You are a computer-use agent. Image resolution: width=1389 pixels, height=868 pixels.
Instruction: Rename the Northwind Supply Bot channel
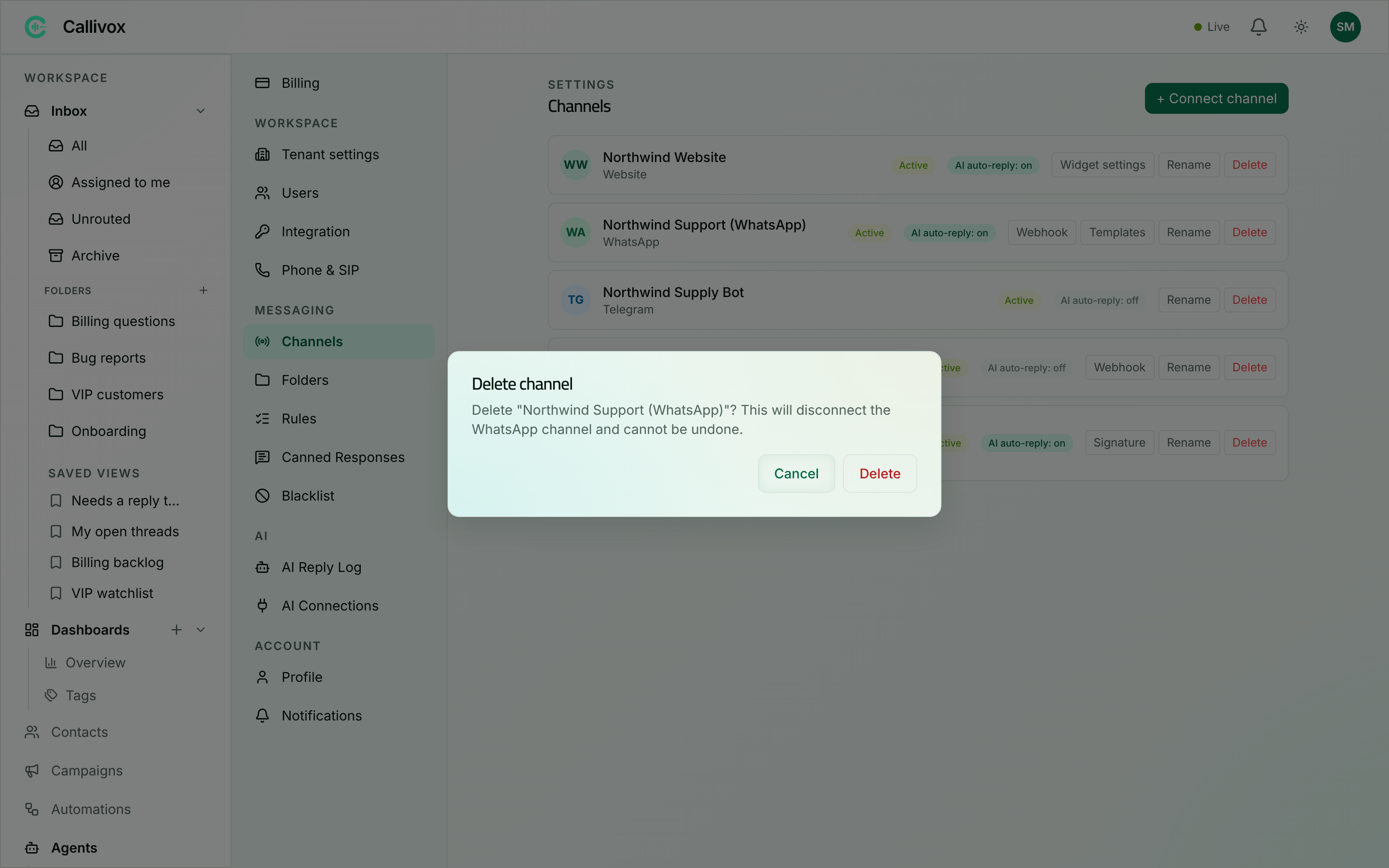(x=1188, y=299)
